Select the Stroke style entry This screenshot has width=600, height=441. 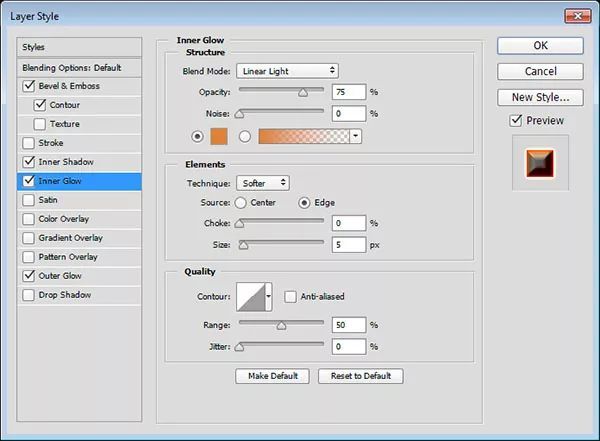[79, 143]
